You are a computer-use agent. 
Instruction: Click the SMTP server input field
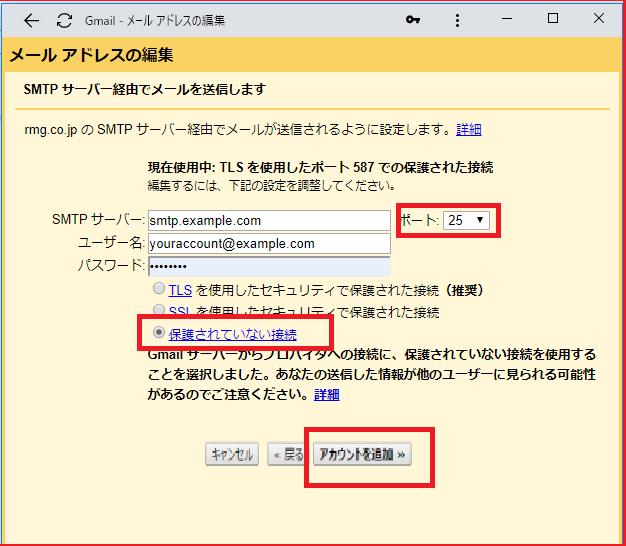tap(268, 220)
